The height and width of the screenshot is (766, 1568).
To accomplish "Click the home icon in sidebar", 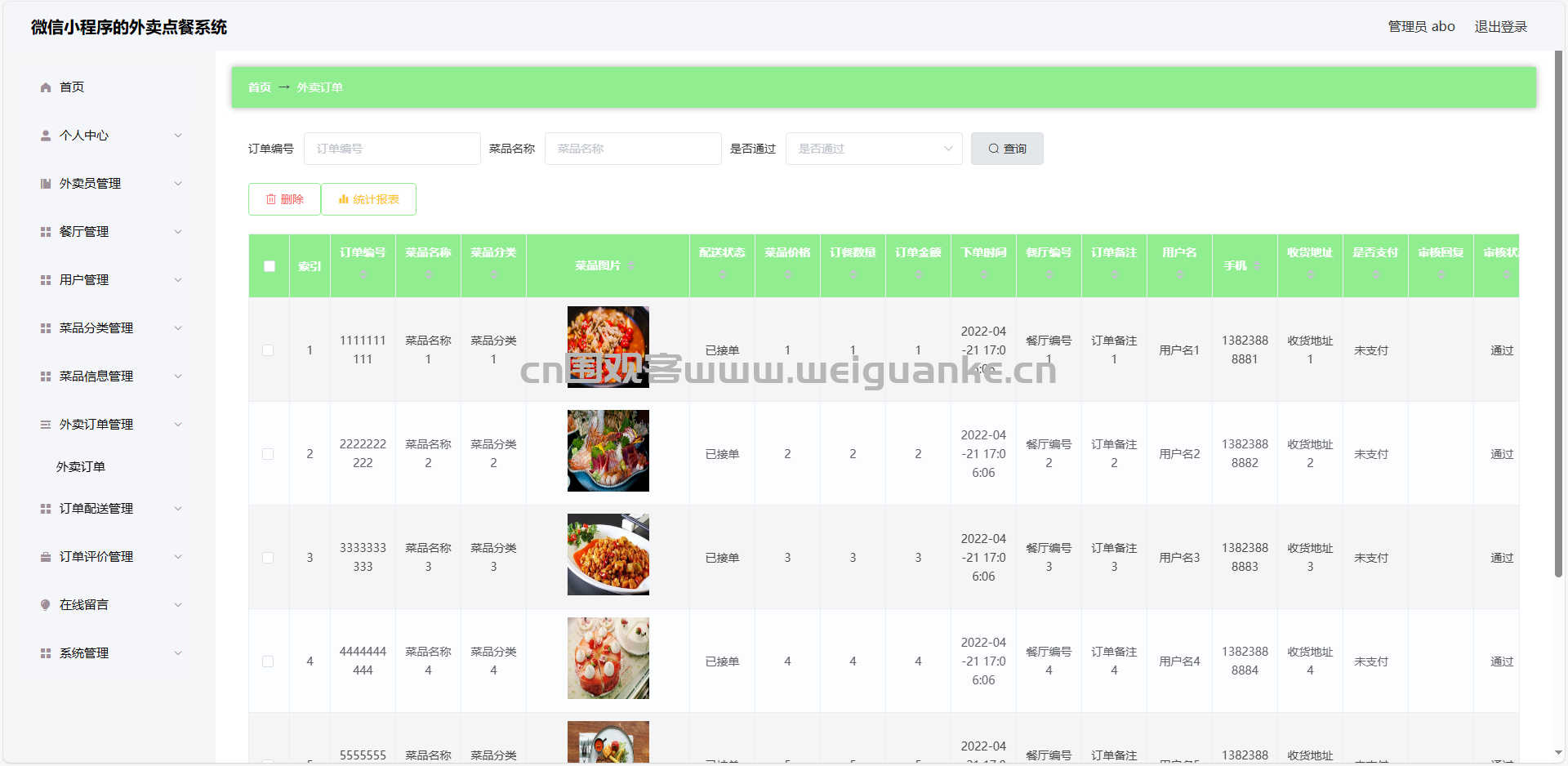I will pyautogui.click(x=46, y=87).
